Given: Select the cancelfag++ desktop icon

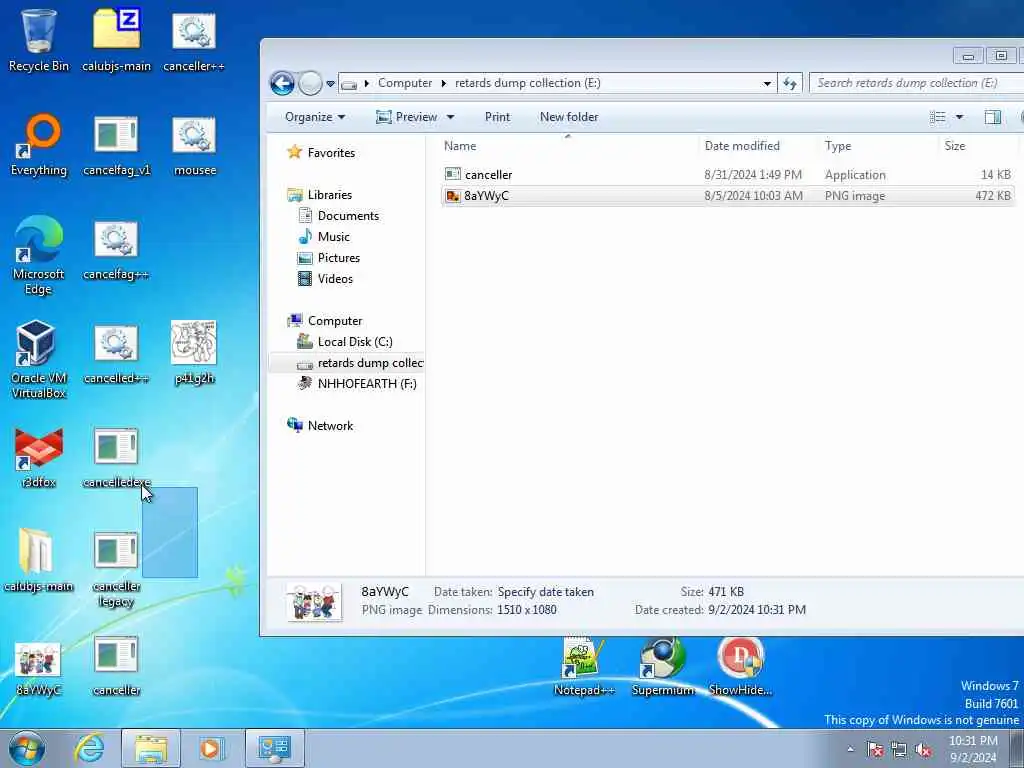Looking at the screenshot, I should click(116, 248).
